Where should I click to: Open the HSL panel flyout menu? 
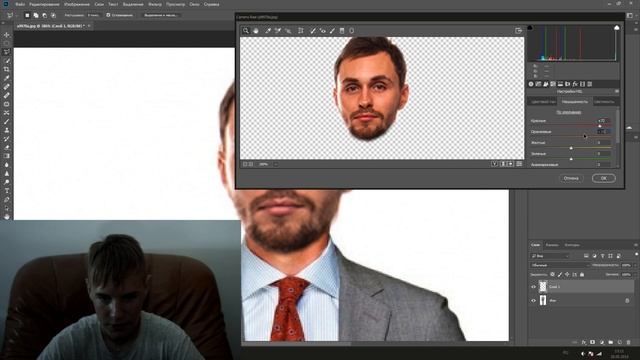click(617, 91)
